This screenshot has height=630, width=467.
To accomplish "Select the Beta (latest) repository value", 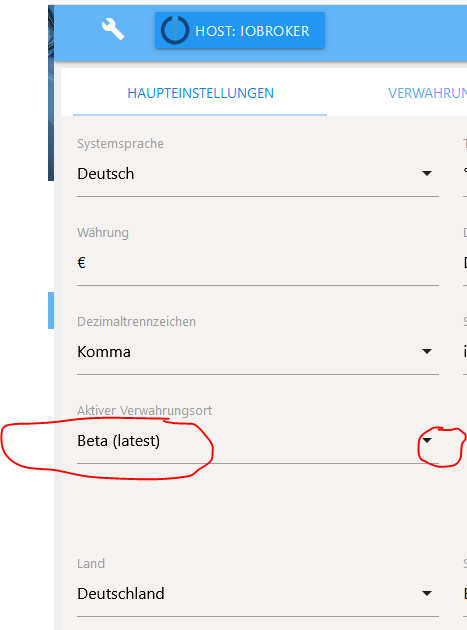I will (119, 441).
